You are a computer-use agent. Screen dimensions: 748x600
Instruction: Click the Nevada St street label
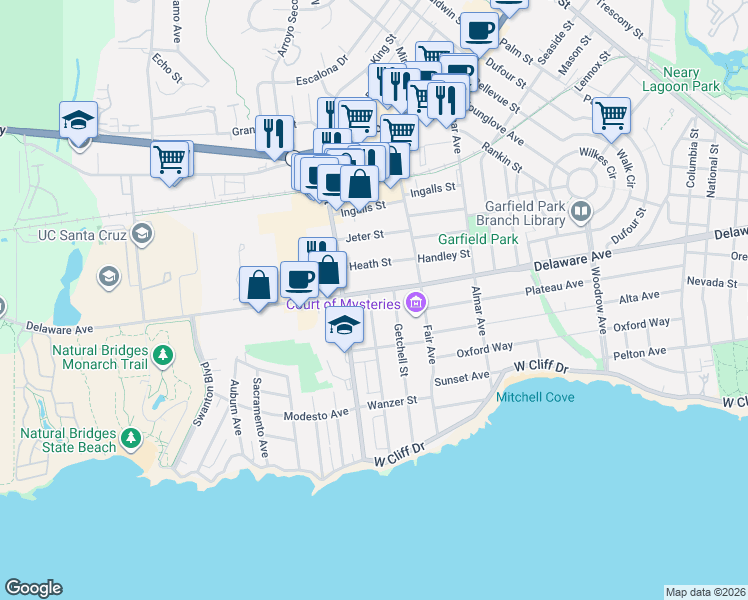(x=712, y=282)
